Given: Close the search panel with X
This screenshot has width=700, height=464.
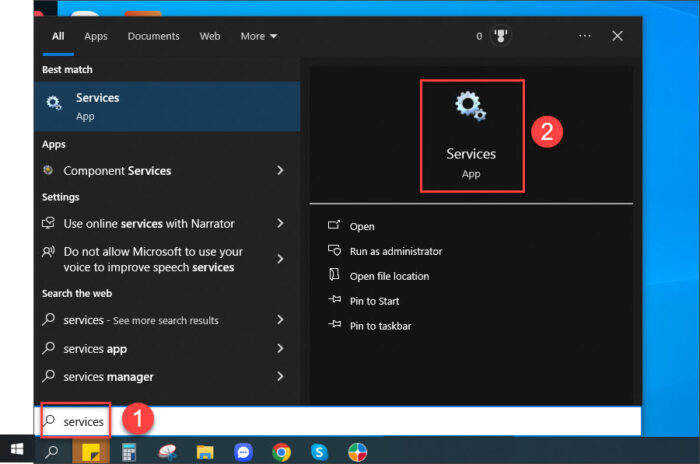Looking at the screenshot, I should (x=617, y=36).
